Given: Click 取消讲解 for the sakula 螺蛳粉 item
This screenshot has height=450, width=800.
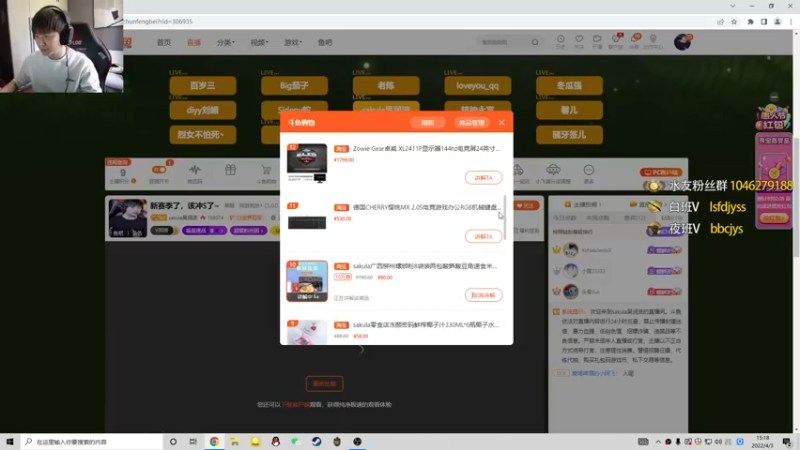Looking at the screenshot, I should click(x=483, y=295).
